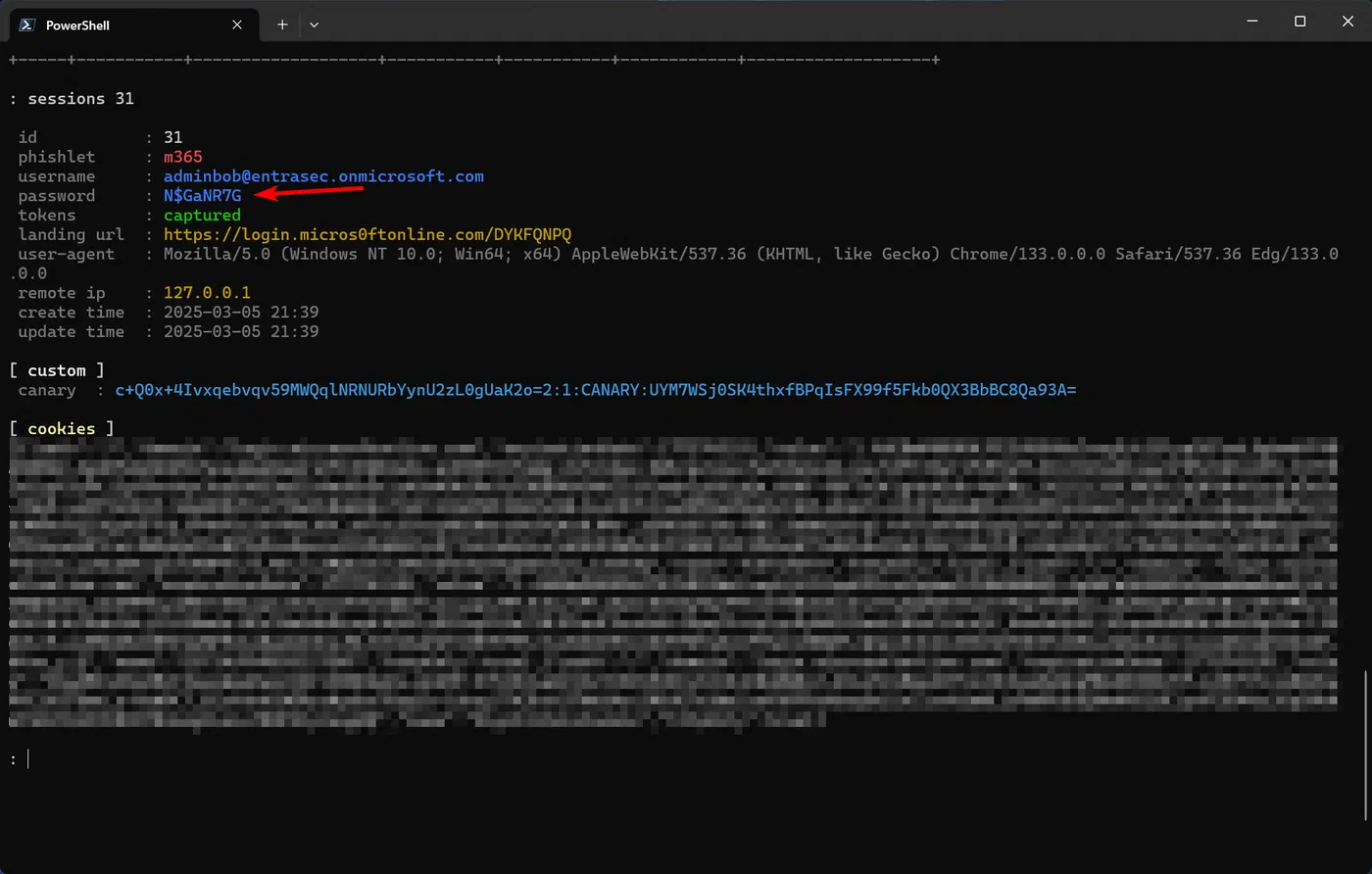Click the 'sessions 31' command text

[80, 99]
